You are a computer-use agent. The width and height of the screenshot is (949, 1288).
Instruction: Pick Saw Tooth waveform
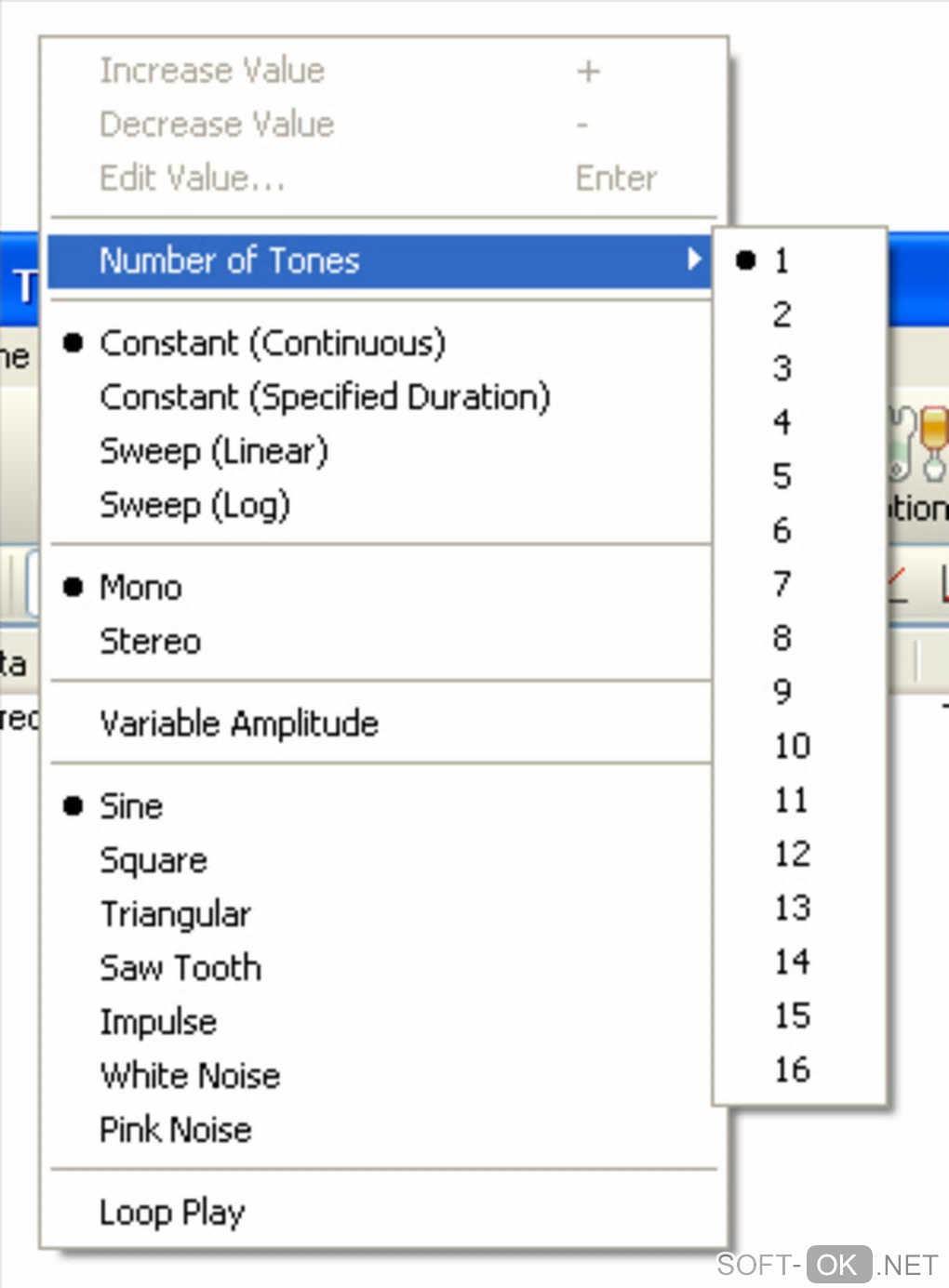[180, 968]
